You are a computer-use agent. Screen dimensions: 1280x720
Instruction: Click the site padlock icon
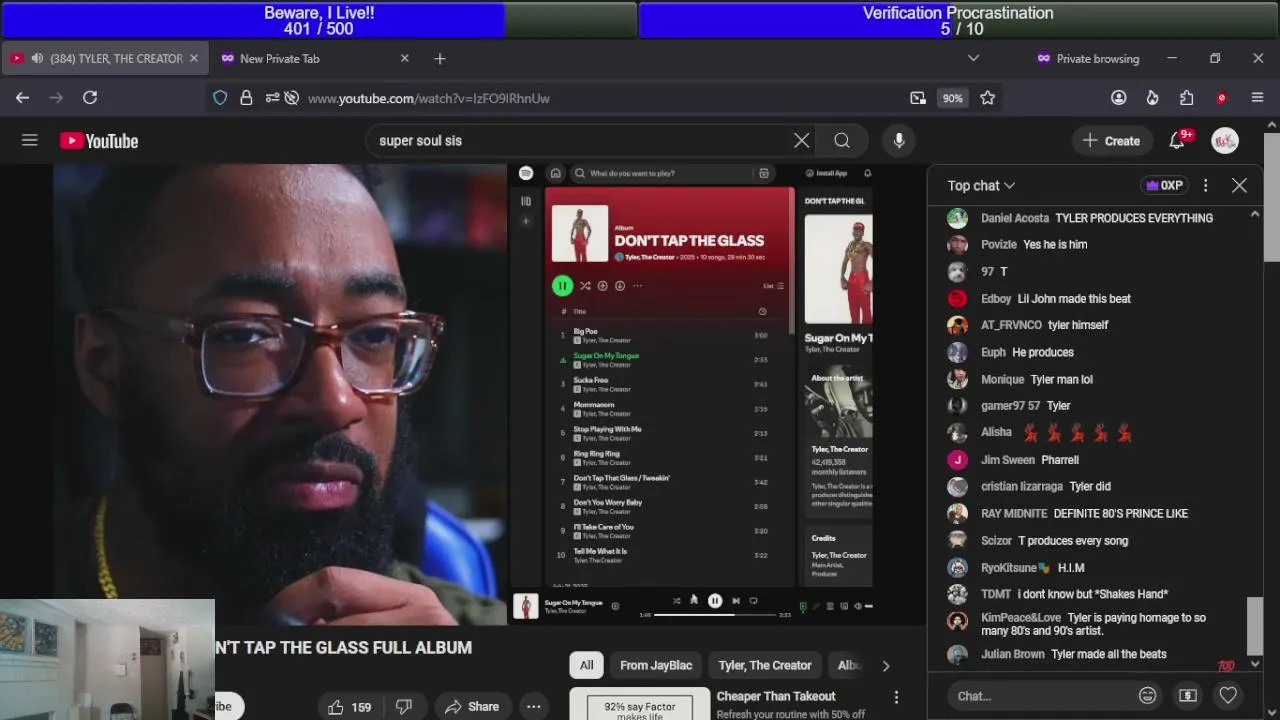tap(246, 98)
